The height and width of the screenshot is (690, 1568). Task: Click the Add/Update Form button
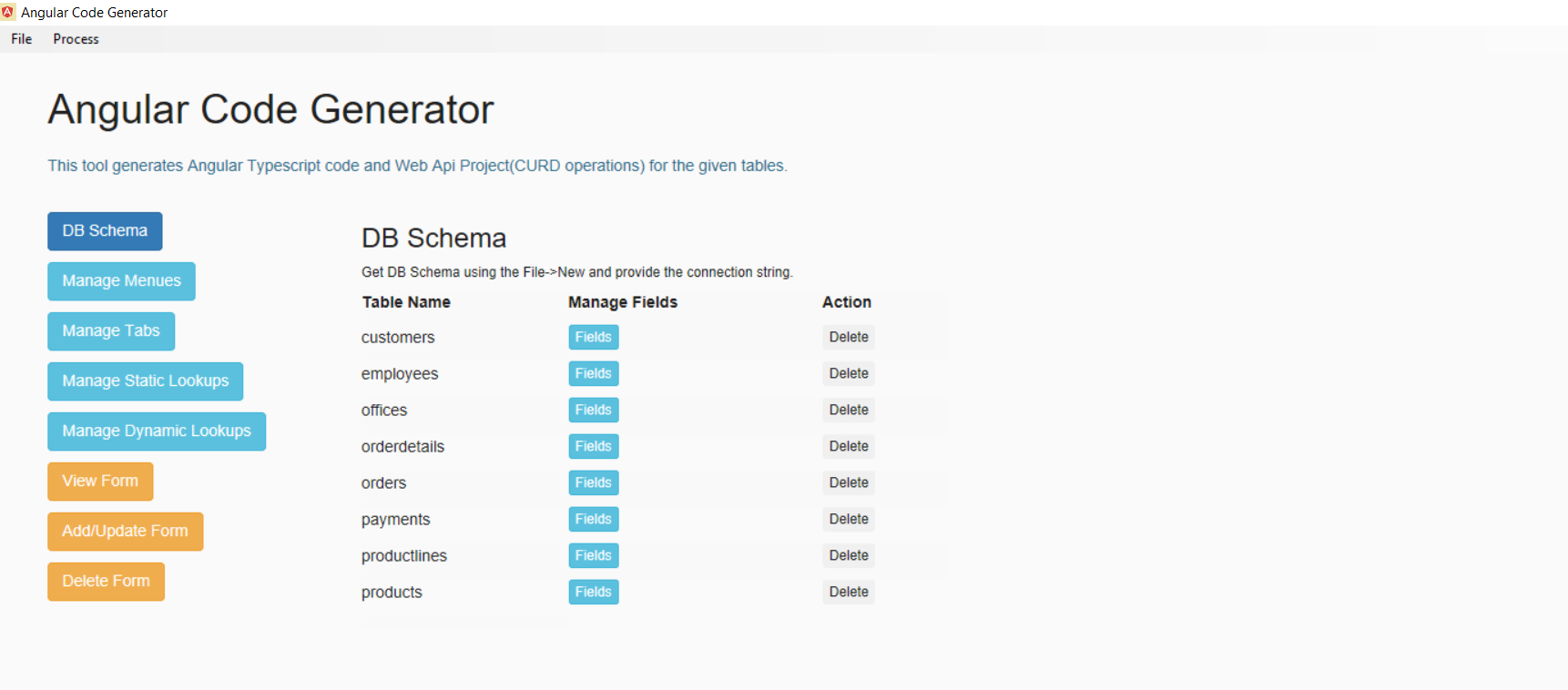(x=125, y=532)
